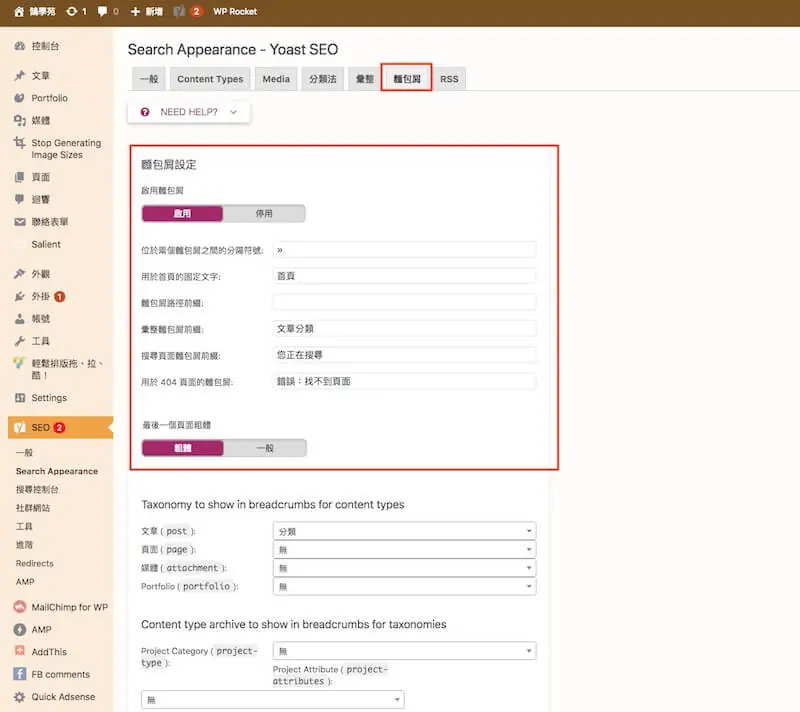Click the 媒體 media library icon
This screenshot has width=800, height=712.
click(x=19, y=120)
